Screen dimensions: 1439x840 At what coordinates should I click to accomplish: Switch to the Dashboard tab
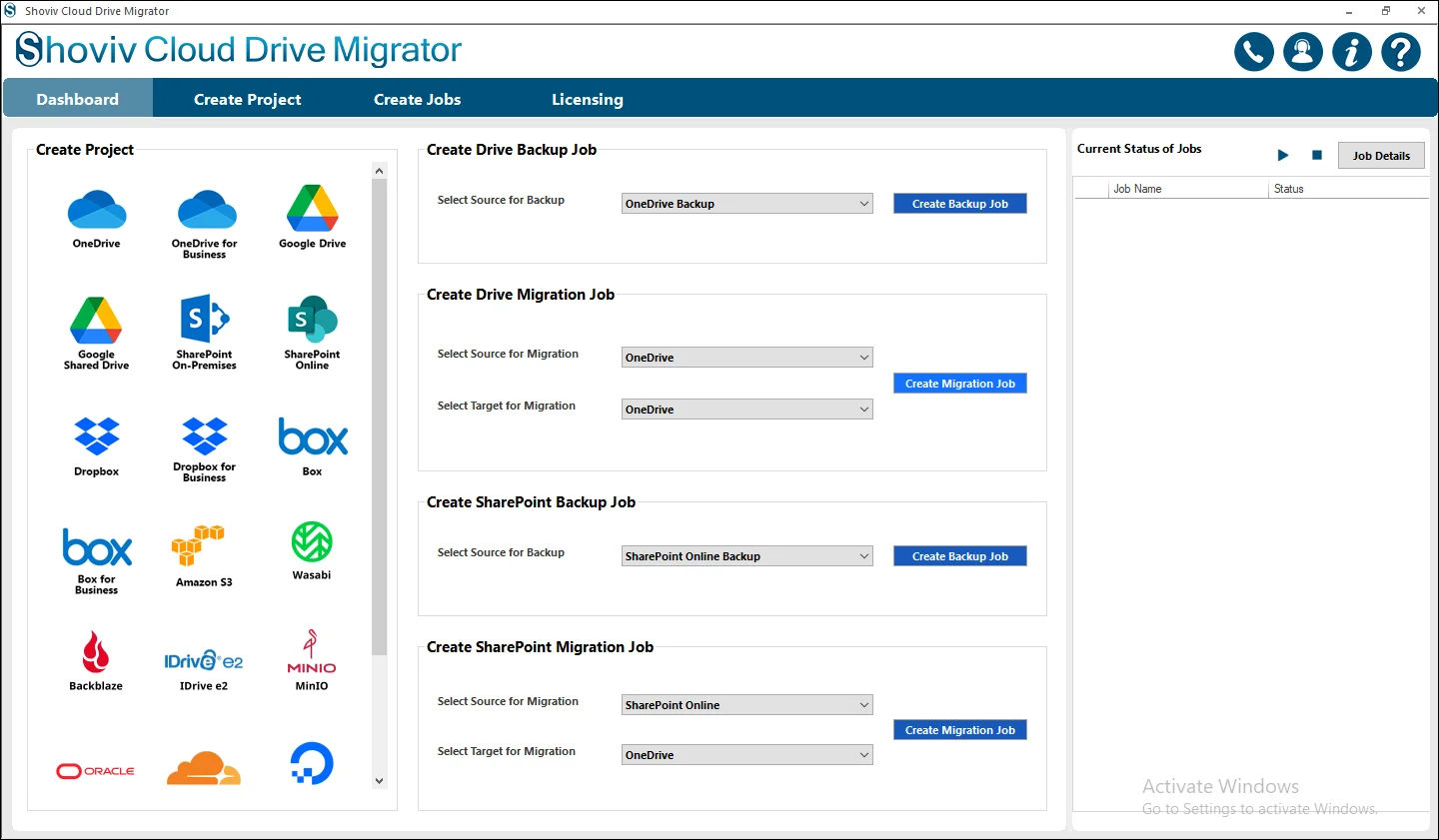(x=78, y=99)
